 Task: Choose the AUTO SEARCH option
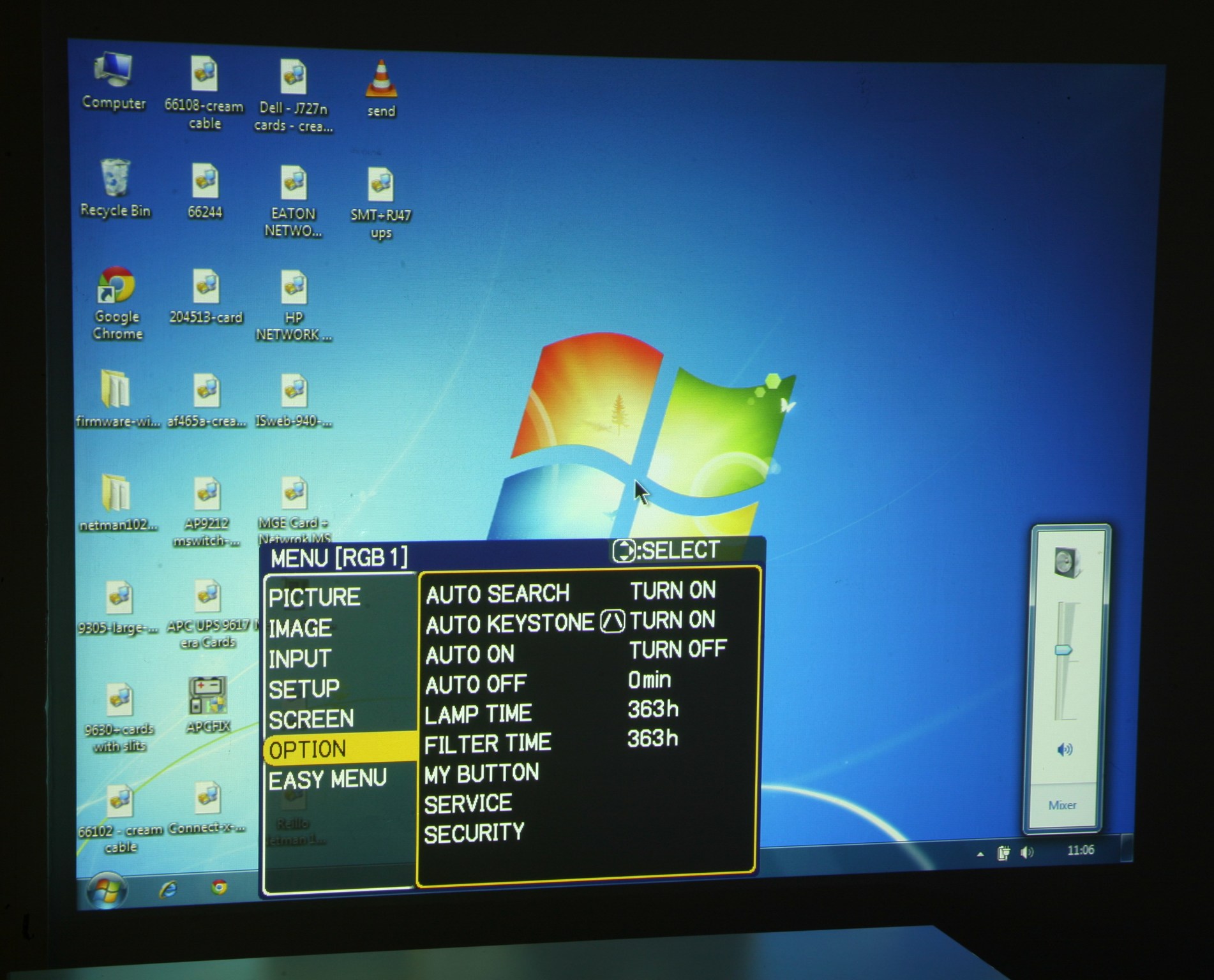(x=497, y=594)
